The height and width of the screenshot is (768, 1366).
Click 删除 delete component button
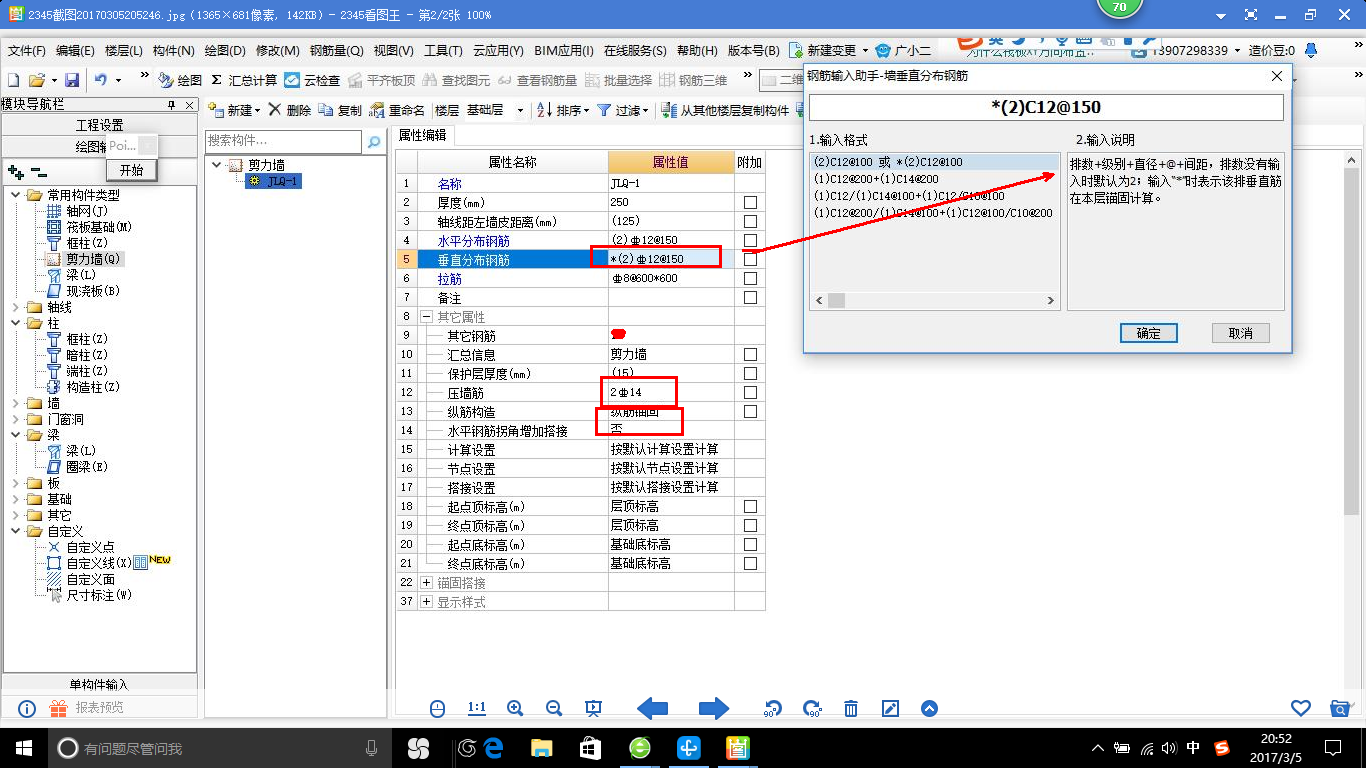290,110
